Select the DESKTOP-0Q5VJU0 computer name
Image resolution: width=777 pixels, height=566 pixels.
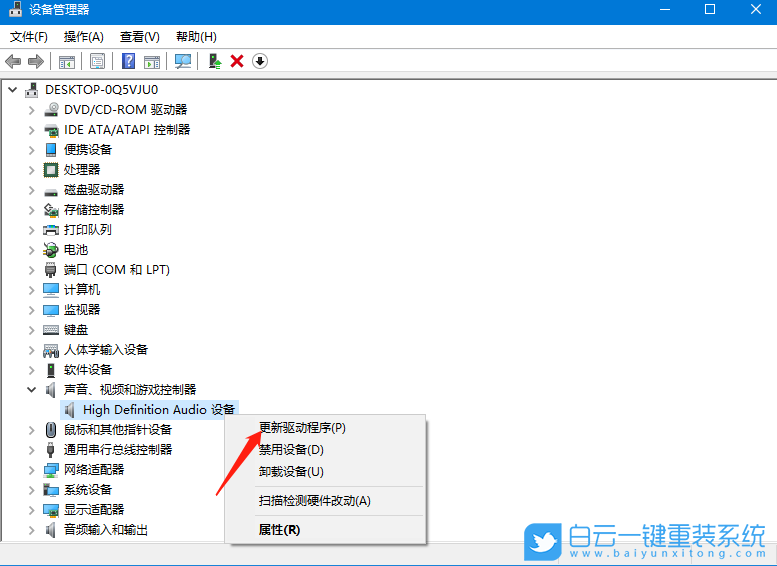coord(102,90)
